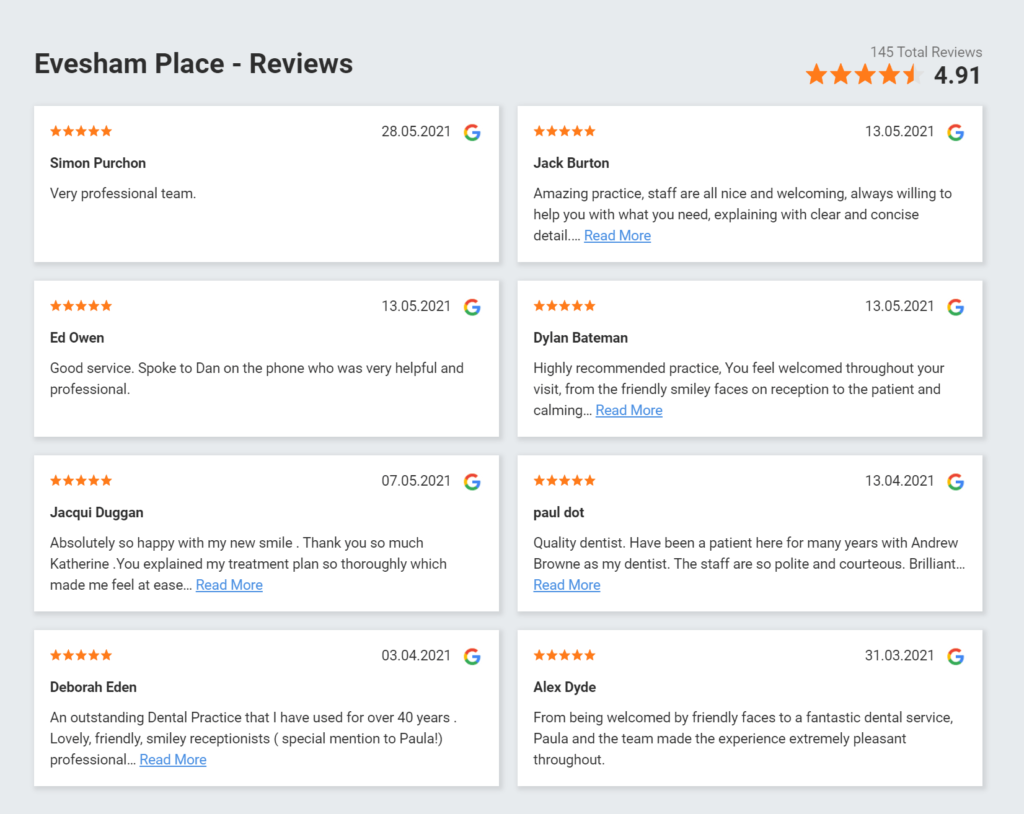Expand Dylan Bateman's review with Read More
Image resolution: width=1024 pixels, height=814 pixels.
pos(629,411)
